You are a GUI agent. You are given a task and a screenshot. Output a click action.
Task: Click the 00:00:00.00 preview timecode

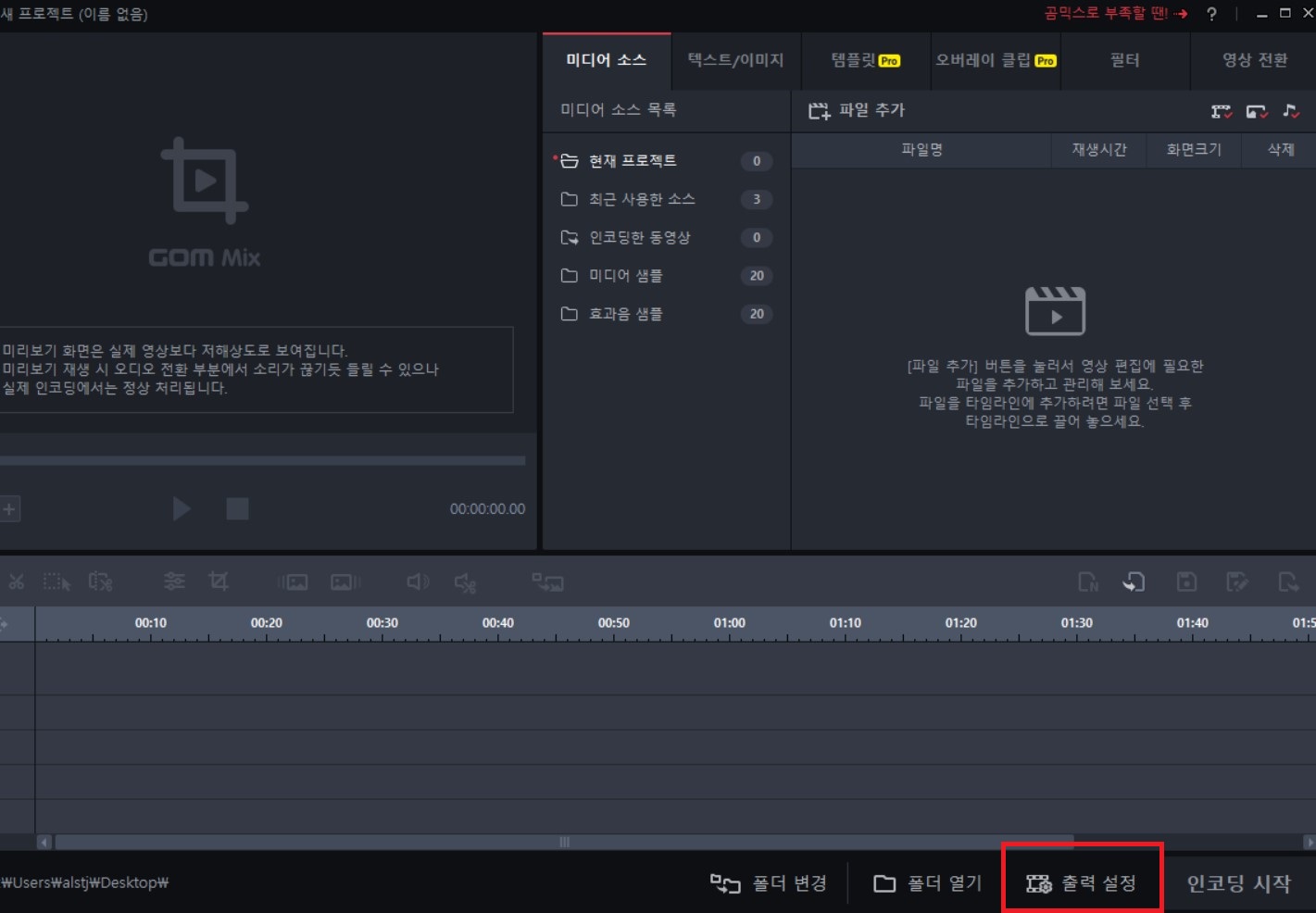487,509
